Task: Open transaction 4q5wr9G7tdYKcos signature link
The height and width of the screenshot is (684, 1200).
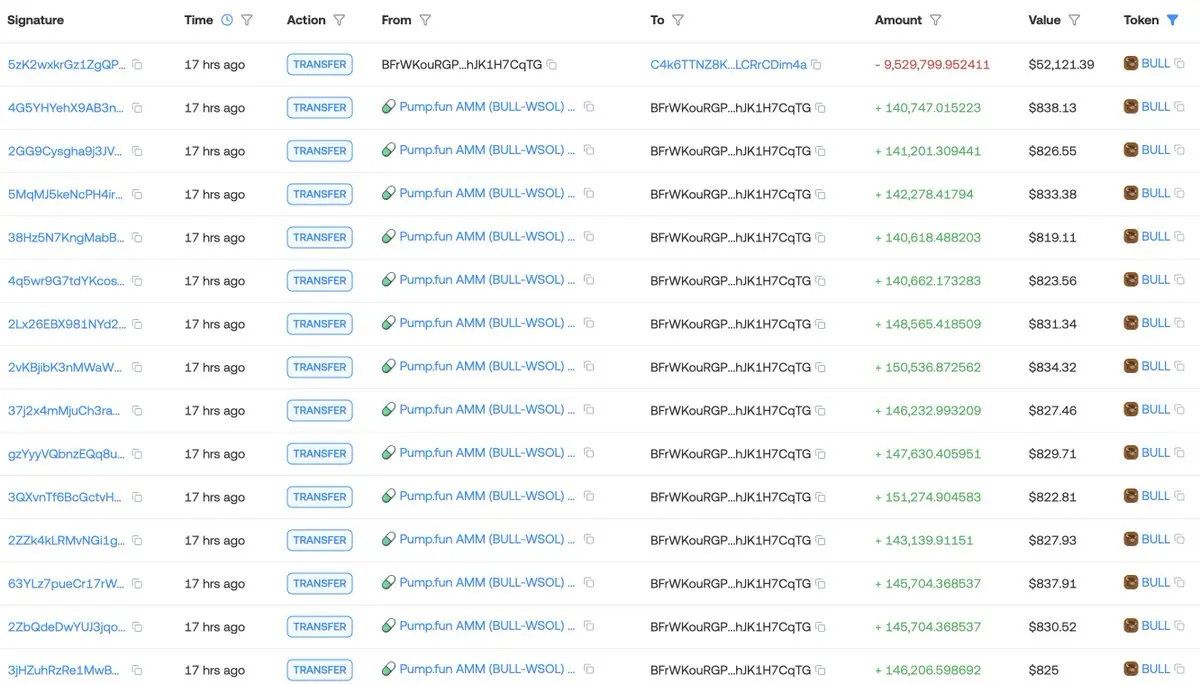Action: [x=67, y=281]
